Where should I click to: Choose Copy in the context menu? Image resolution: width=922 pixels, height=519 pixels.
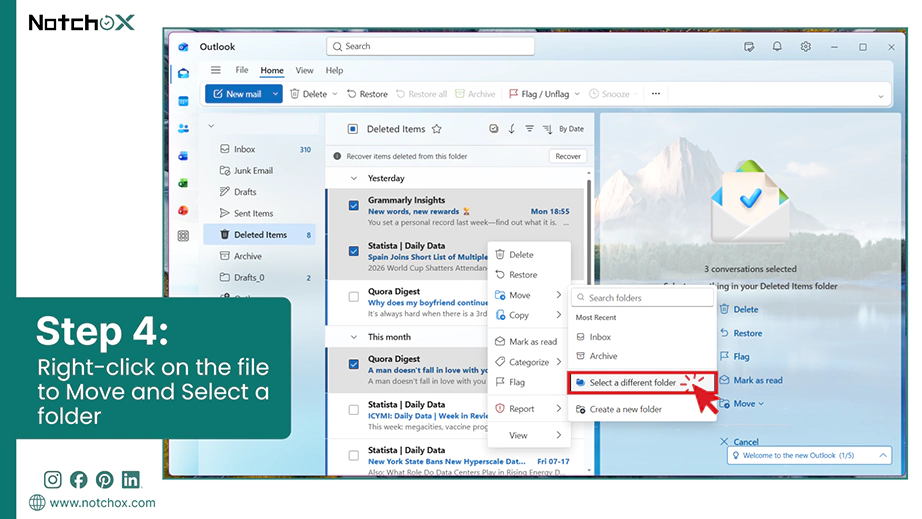tap(529, 315)
